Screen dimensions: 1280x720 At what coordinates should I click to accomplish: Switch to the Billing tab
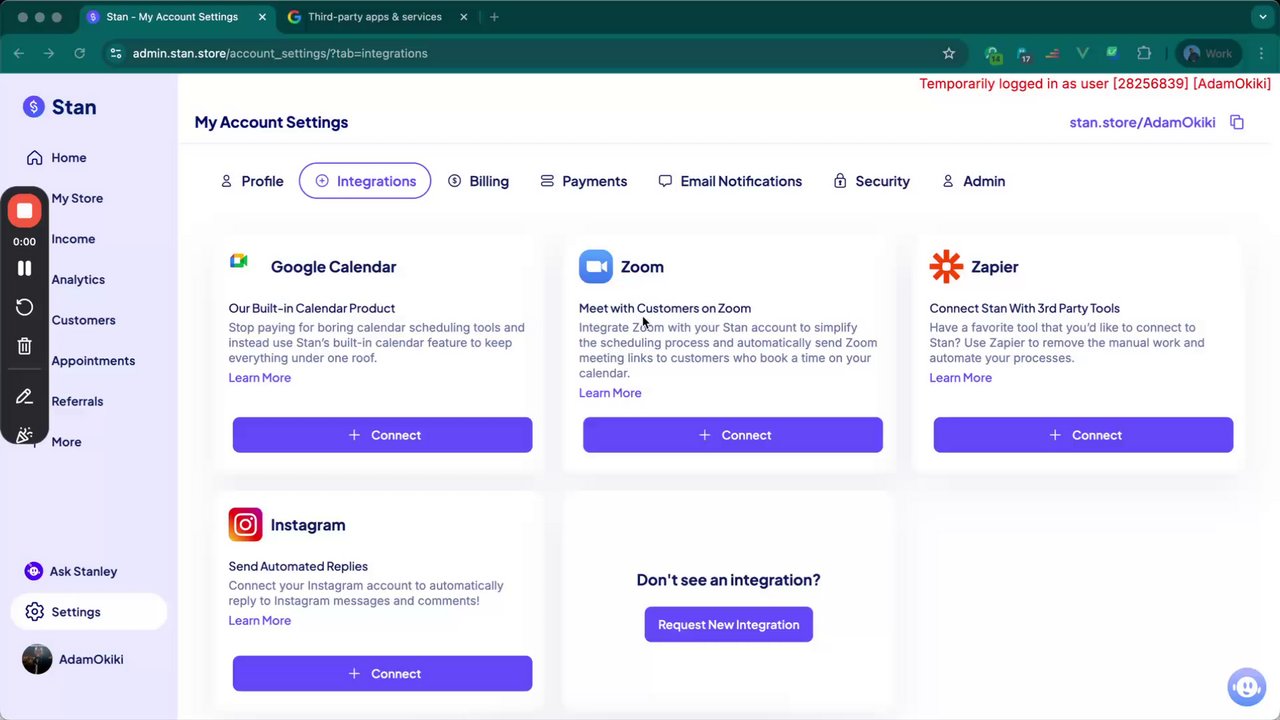click(x=478, y=181)
